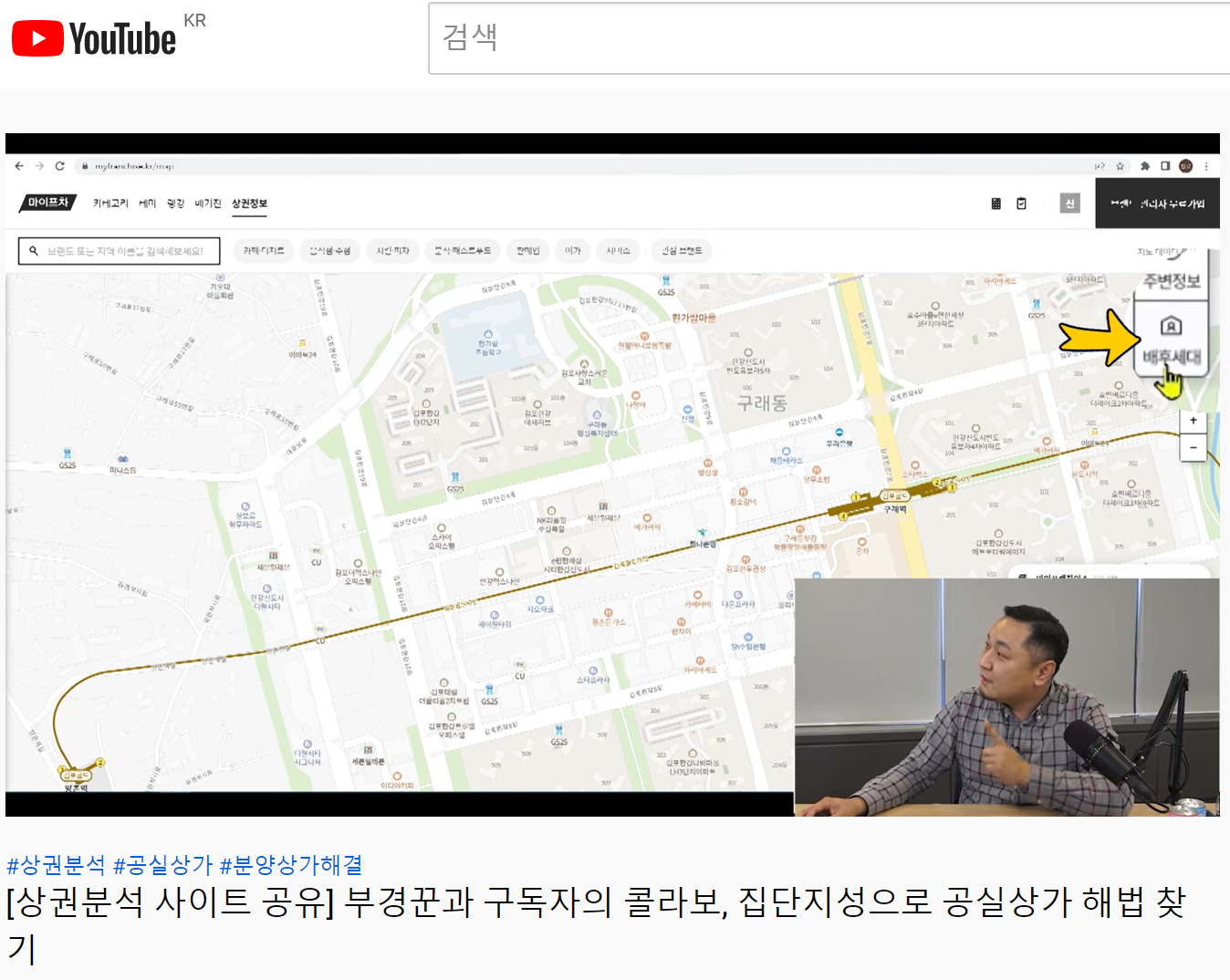The height and width of the screenshot is (980, 1230).
Task: Click the brand or region search box on the map site
Action: click(x=120, y=251)
